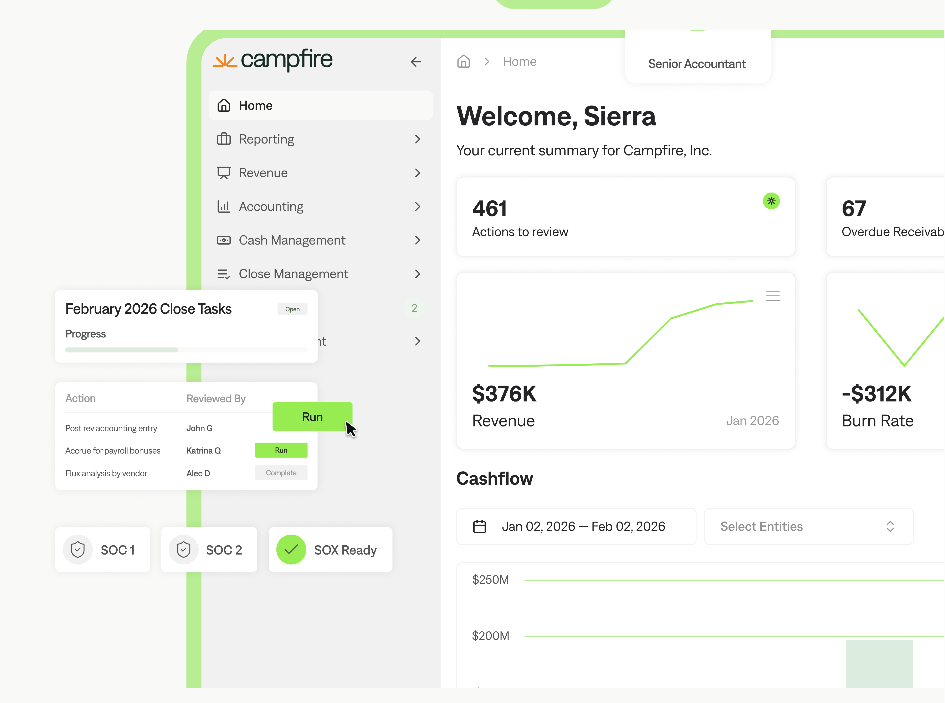This screenshot has width=945, height=703.
Task: Click the Cash Management money icon
Action: [224, 241]
